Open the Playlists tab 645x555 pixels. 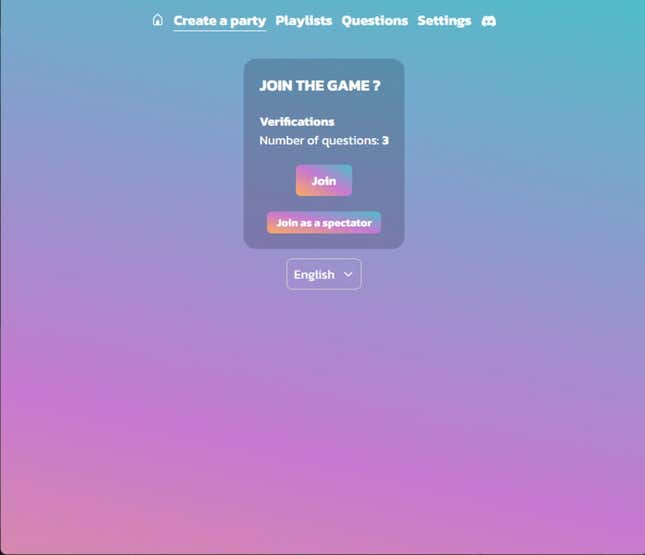tap(304, 21)
